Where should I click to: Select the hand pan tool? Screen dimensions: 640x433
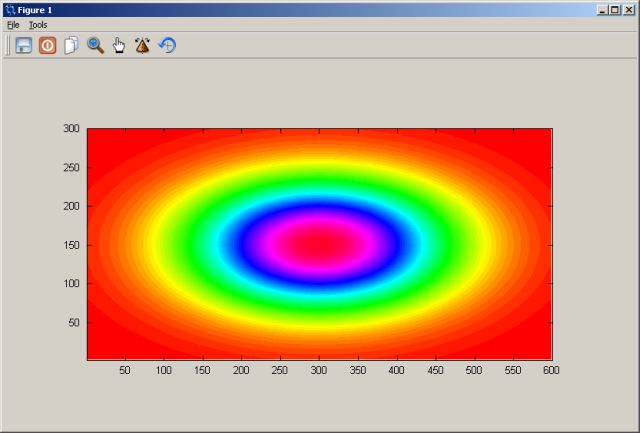[x=119, y=45]
